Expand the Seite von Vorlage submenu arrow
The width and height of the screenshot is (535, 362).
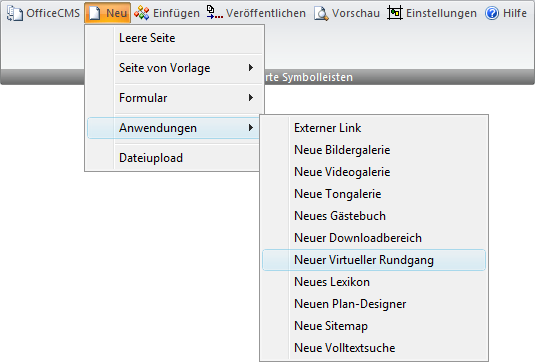[251, 68]
